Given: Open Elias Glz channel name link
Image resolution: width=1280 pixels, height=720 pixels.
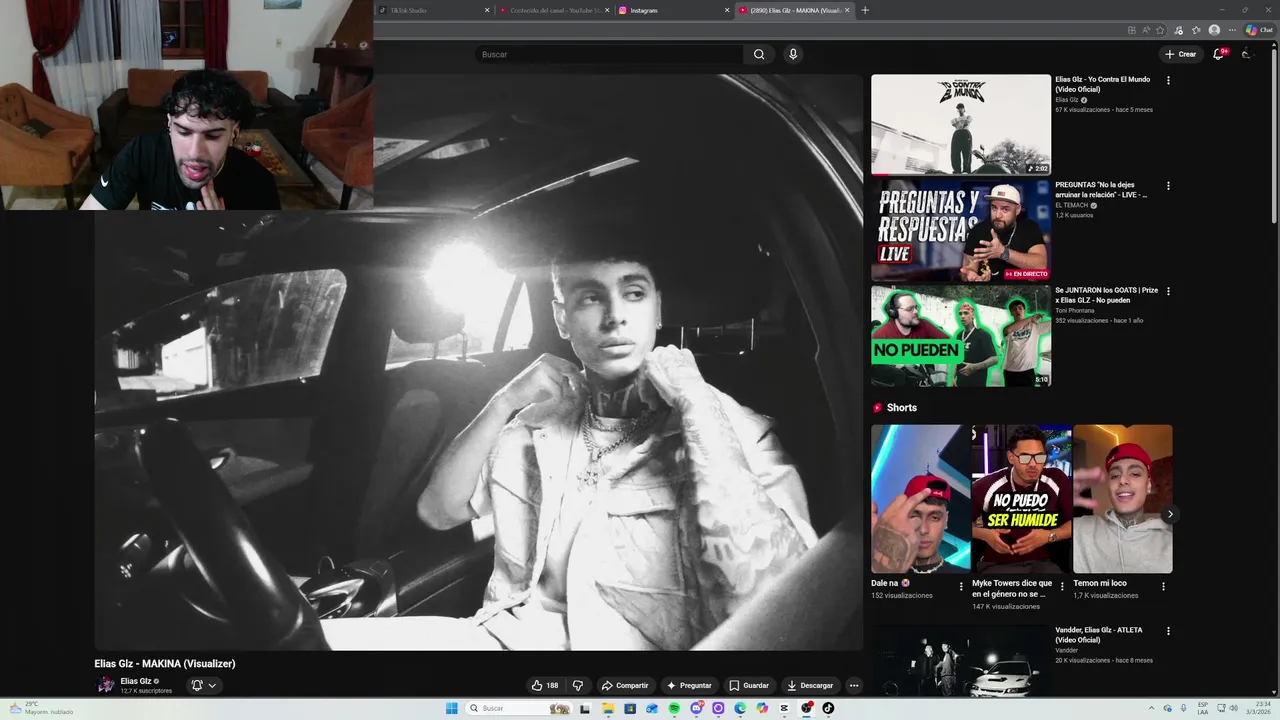Looking at the screenshot, I should (x=136, y=681).
